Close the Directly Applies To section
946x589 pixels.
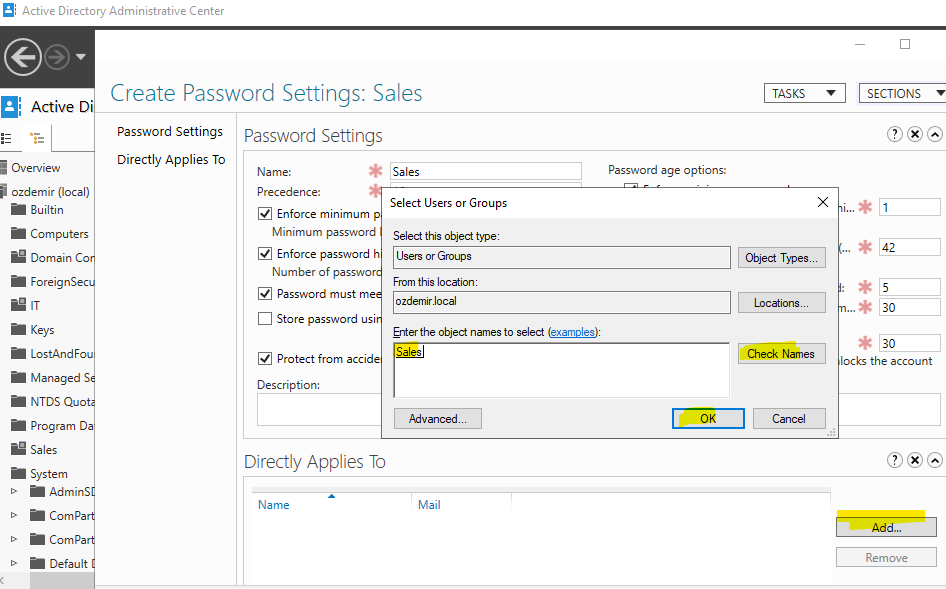click(915, 461)
